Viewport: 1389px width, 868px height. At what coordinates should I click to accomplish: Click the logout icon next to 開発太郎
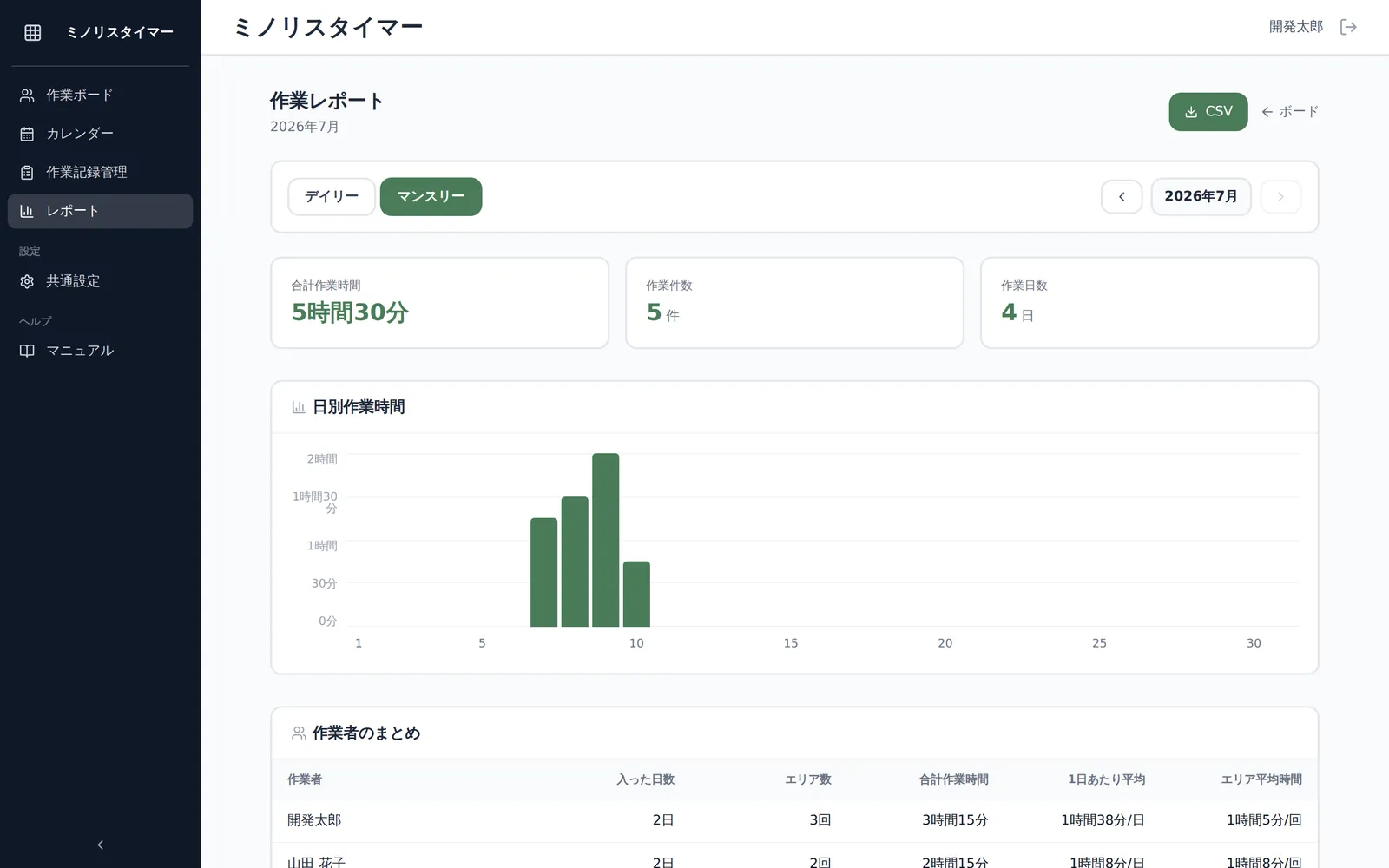[x=1348, y=27]
